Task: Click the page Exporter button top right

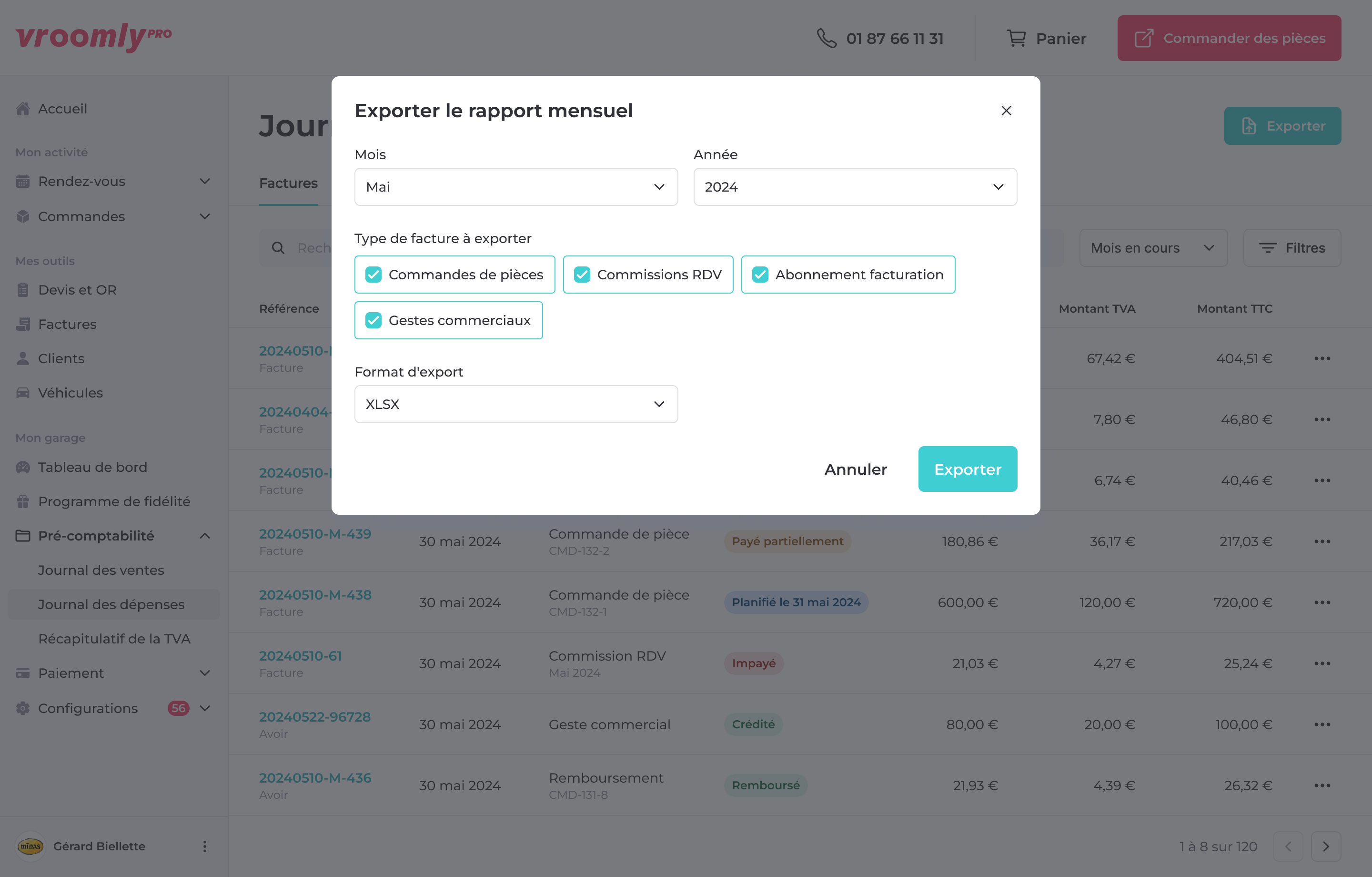Action: coord(1282,126)
